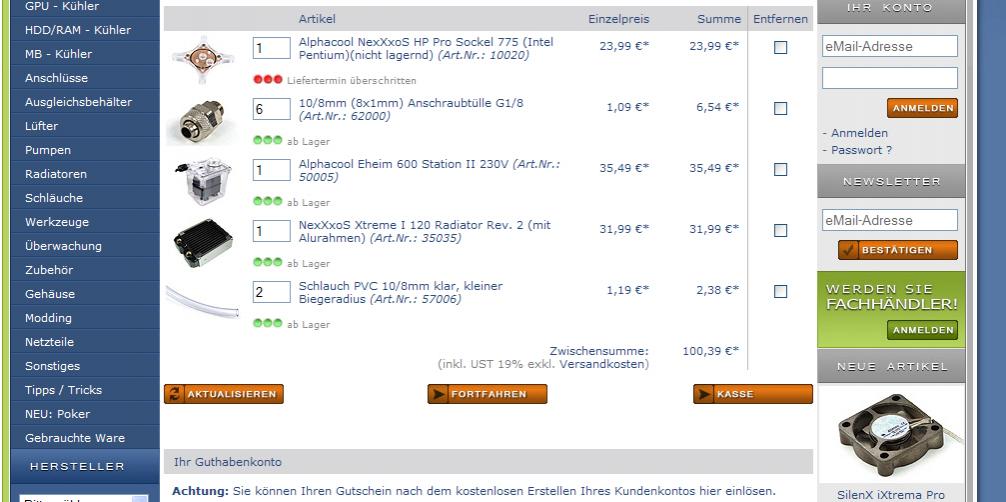This screenshot has height=502, width=1006.
Task: Click quantity field for Eheim 600 Station II
Action: (271, 170)
